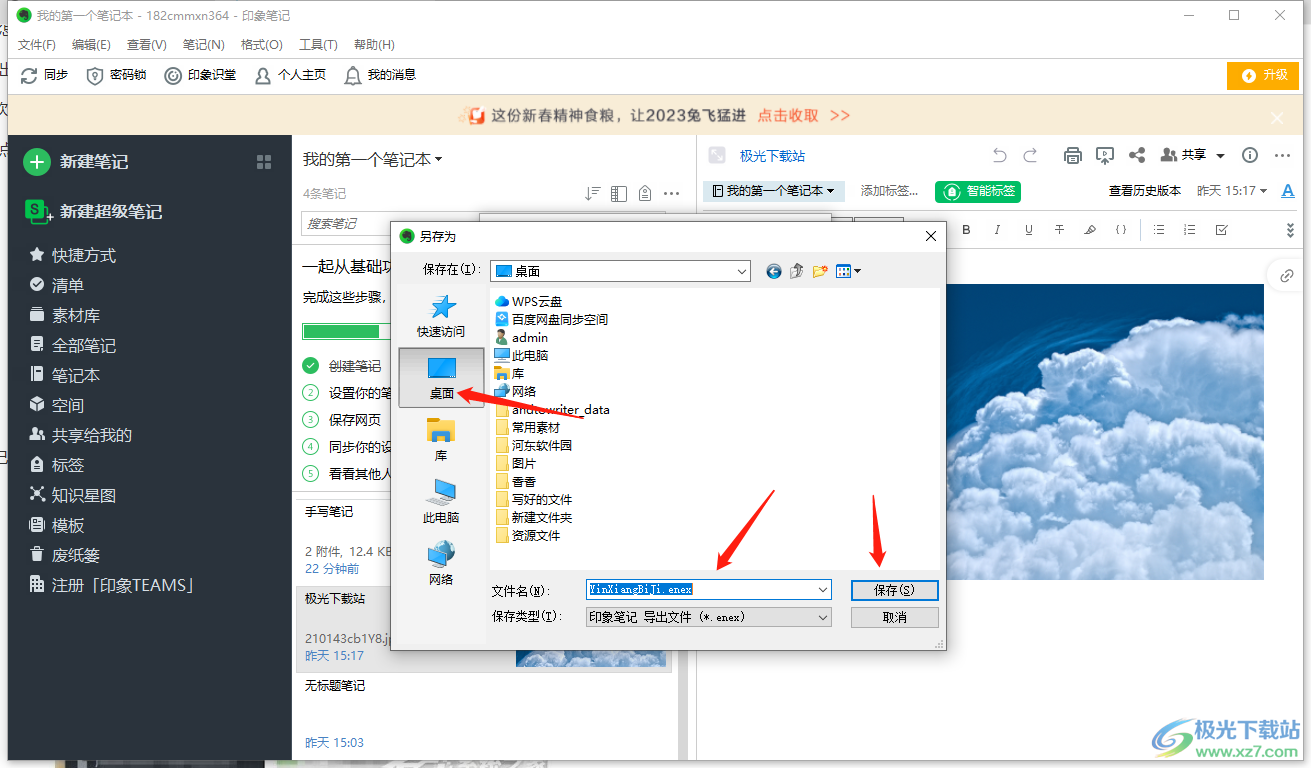Open 印象识堂 in the toolbar
This screenshot has height=768, width=1311.
[x=200, y=75]
